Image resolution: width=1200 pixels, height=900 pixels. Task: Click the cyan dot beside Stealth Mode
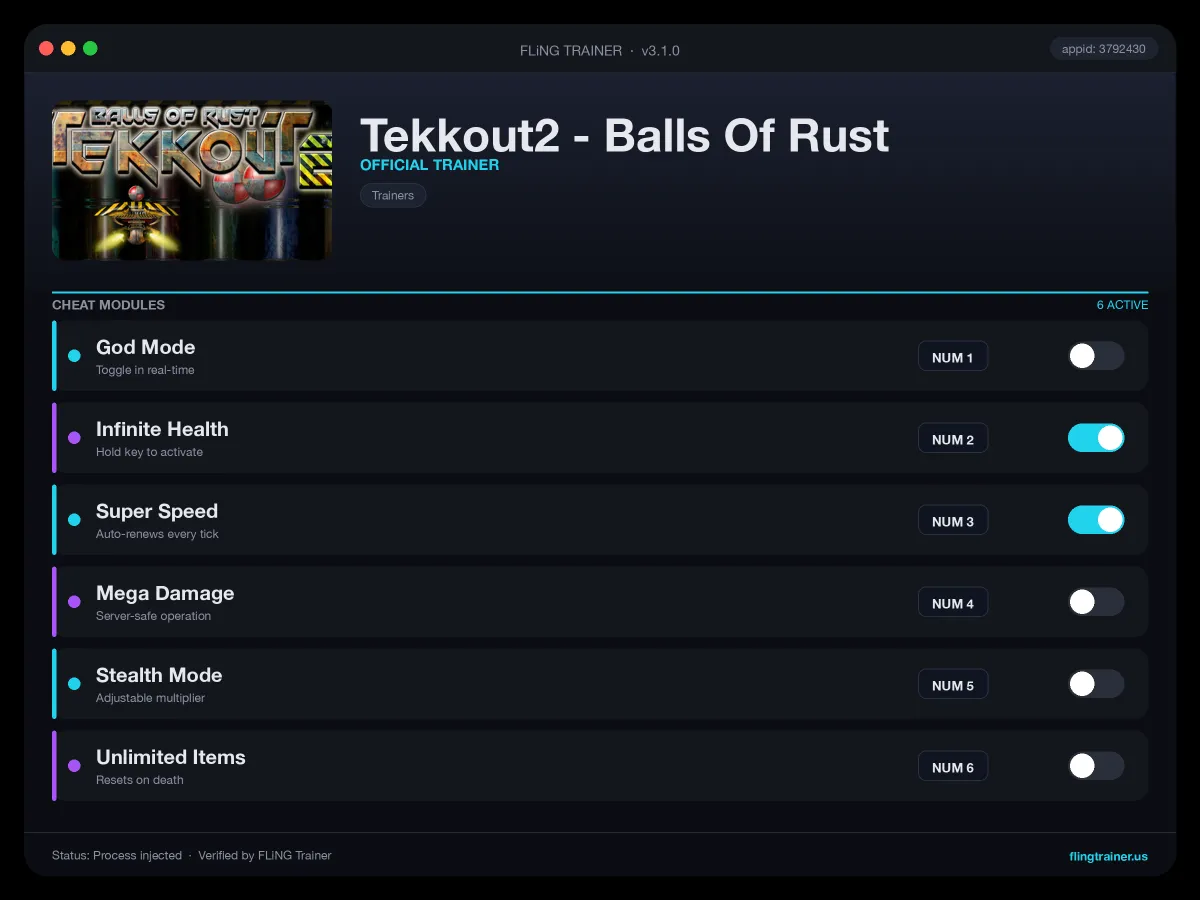(74, 684)
